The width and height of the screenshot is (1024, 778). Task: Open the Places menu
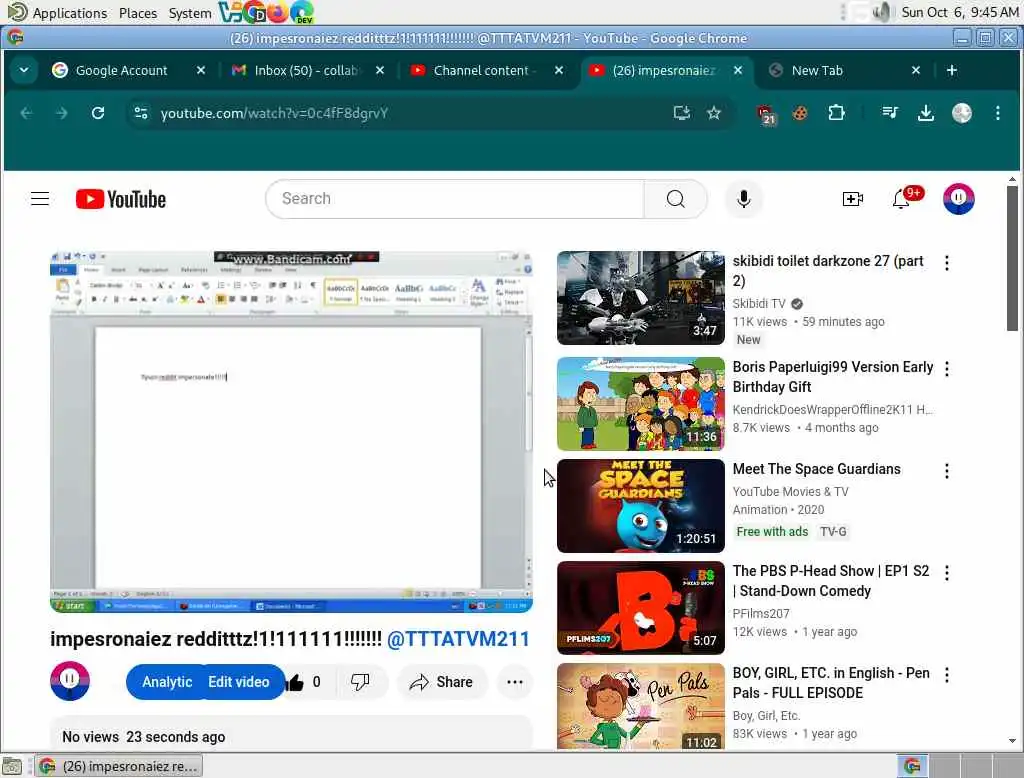138,13
